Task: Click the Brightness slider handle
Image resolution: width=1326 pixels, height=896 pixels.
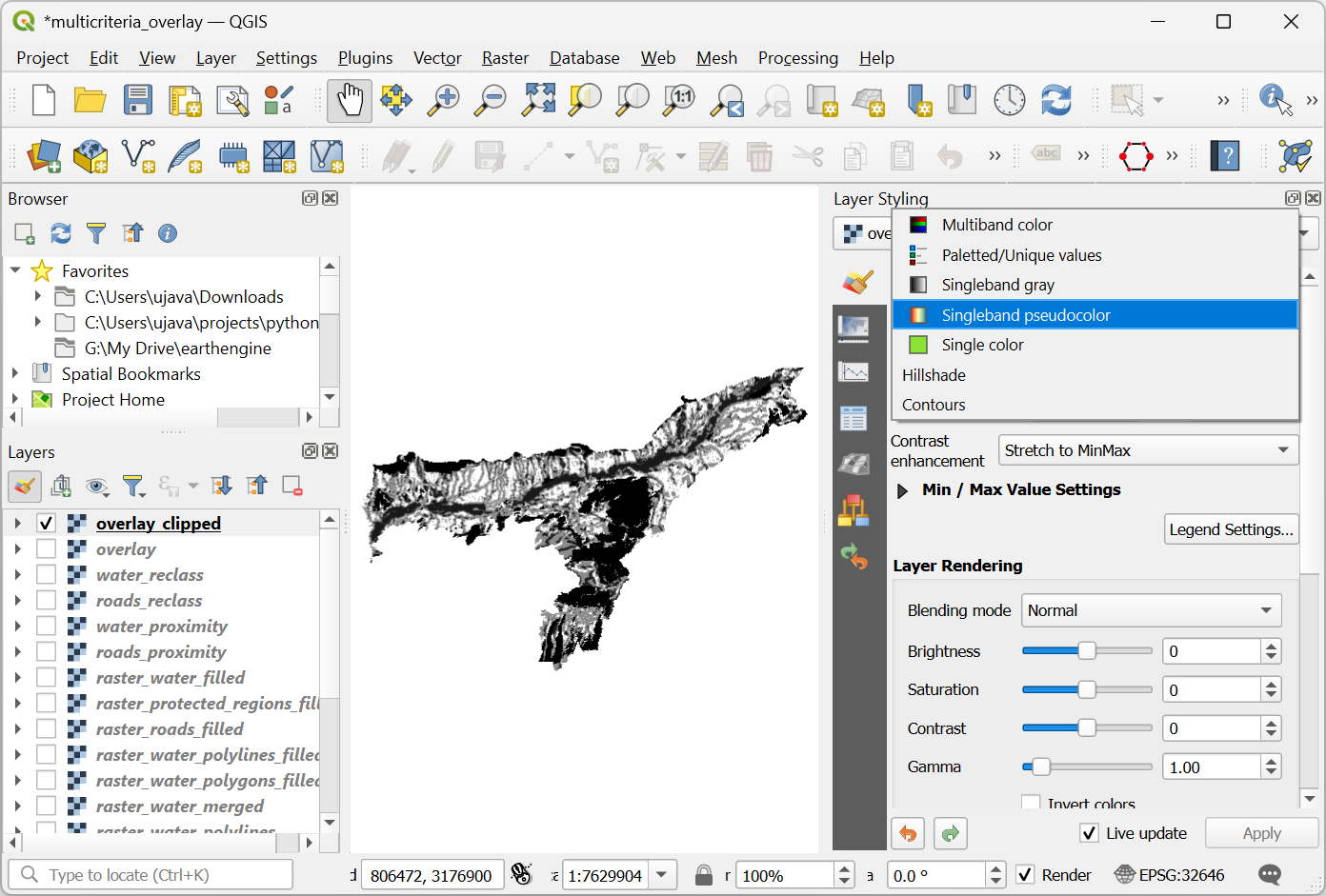Action: pos(1086,651)
